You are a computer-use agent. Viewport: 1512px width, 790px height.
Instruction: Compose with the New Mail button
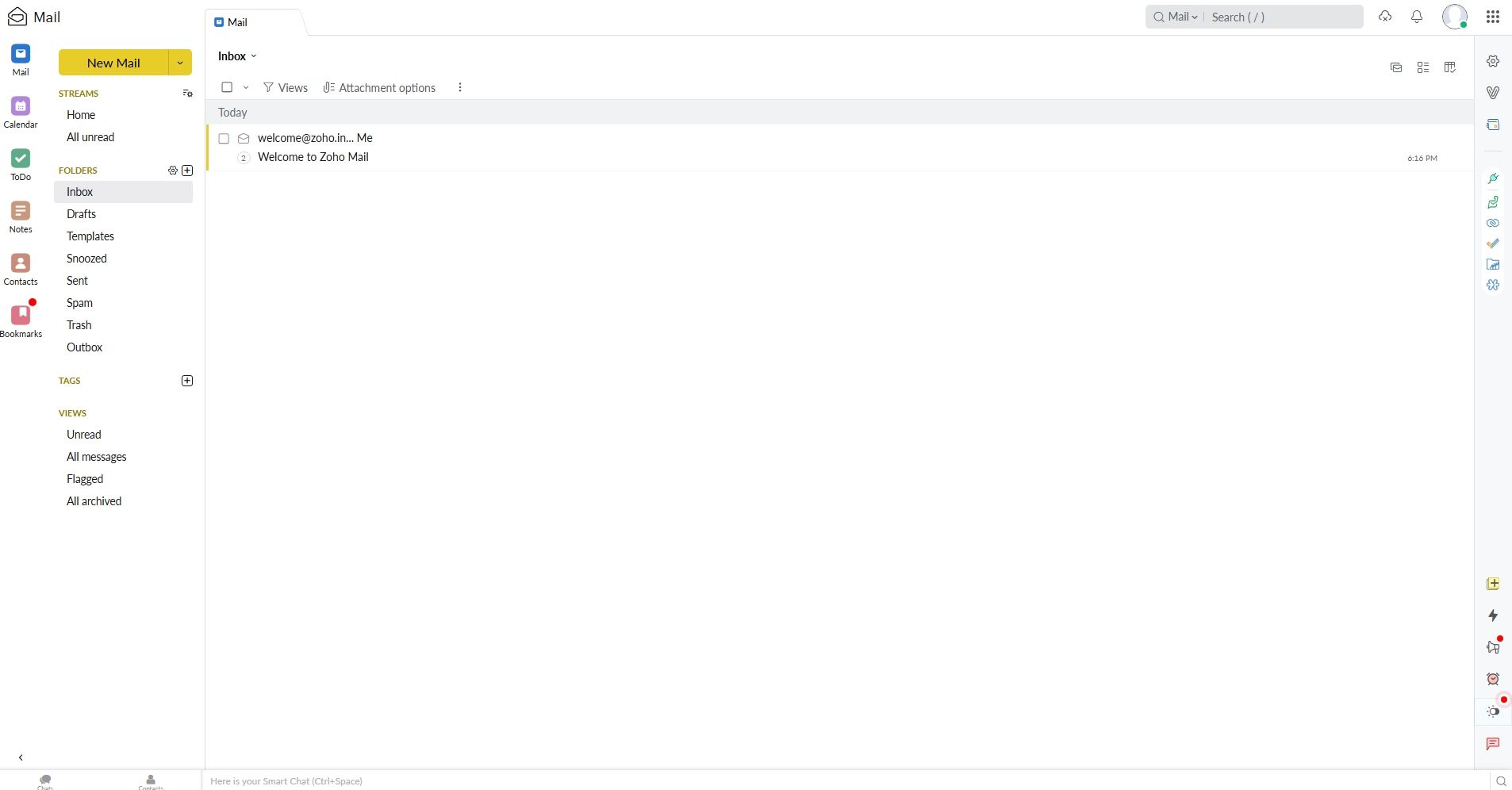pyautogui.click(x=113, y=63)
